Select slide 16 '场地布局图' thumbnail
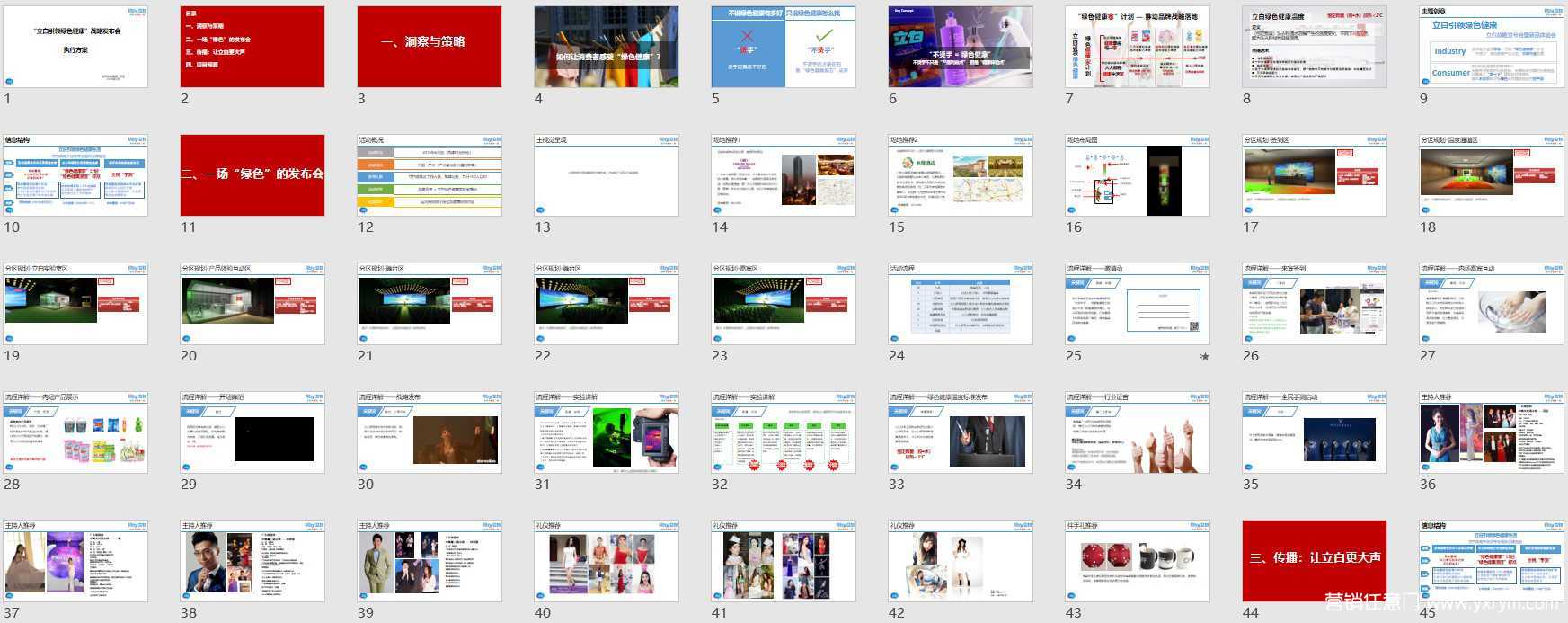 pos(1138,175)
